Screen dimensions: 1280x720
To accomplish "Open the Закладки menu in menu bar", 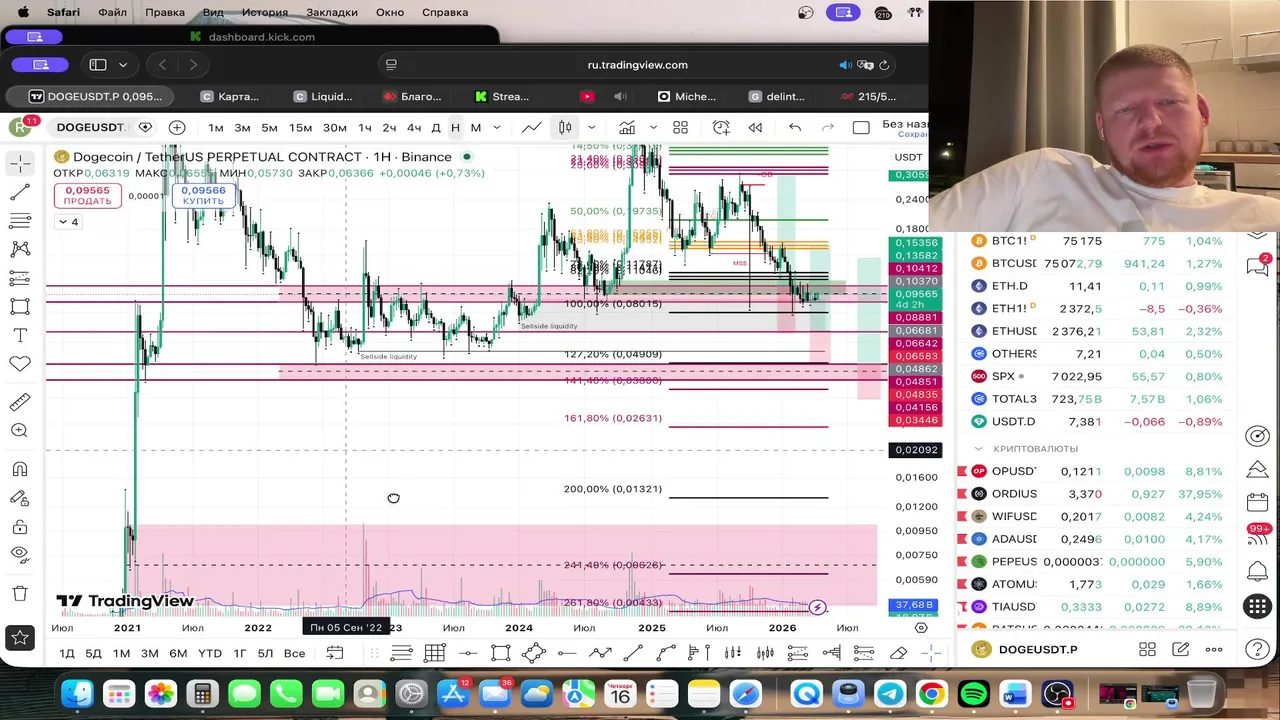I will [332, 12].
